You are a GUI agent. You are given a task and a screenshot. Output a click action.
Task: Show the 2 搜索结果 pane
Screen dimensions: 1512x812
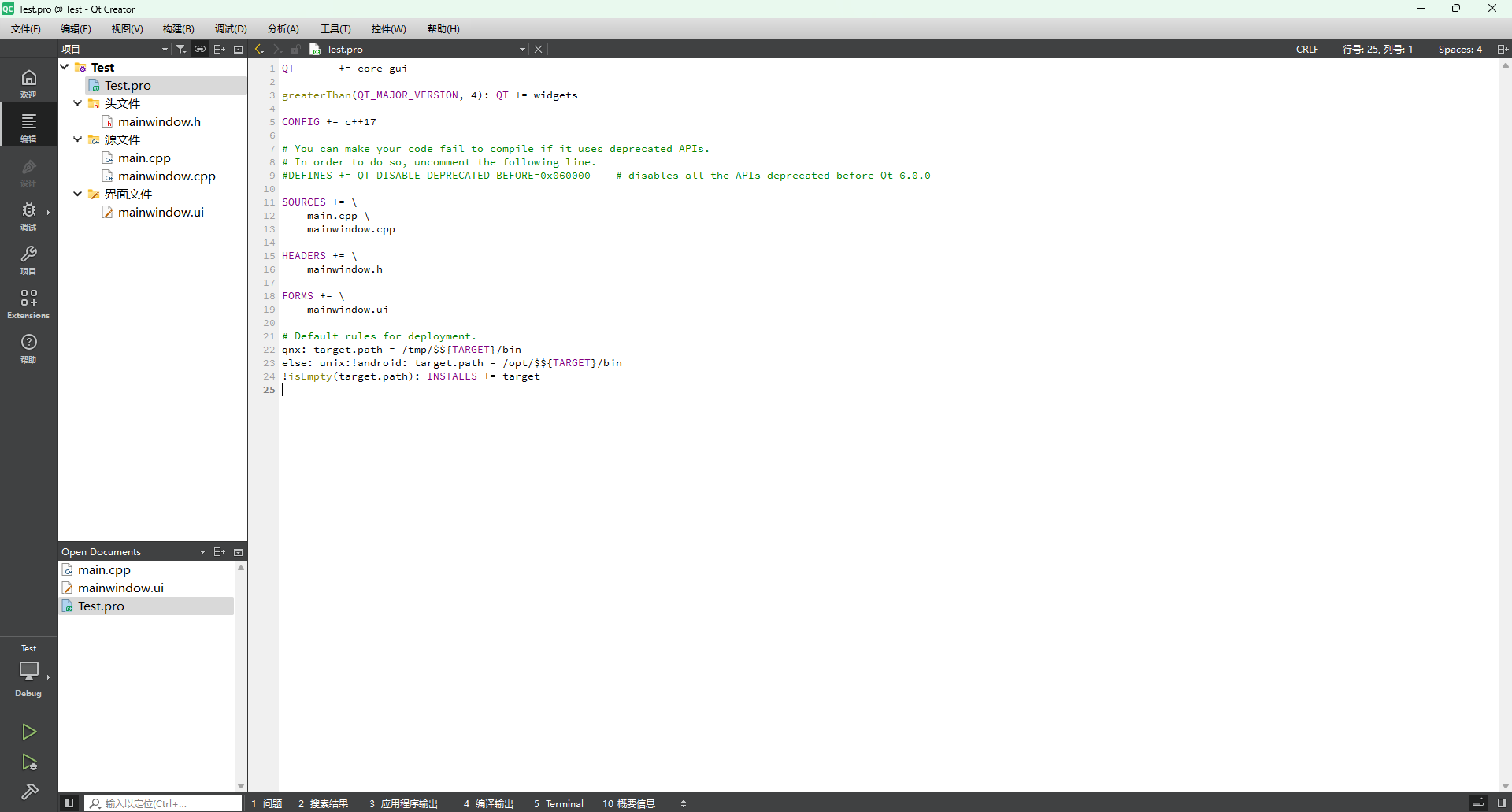pyautogui.click(x=323, y=803)
